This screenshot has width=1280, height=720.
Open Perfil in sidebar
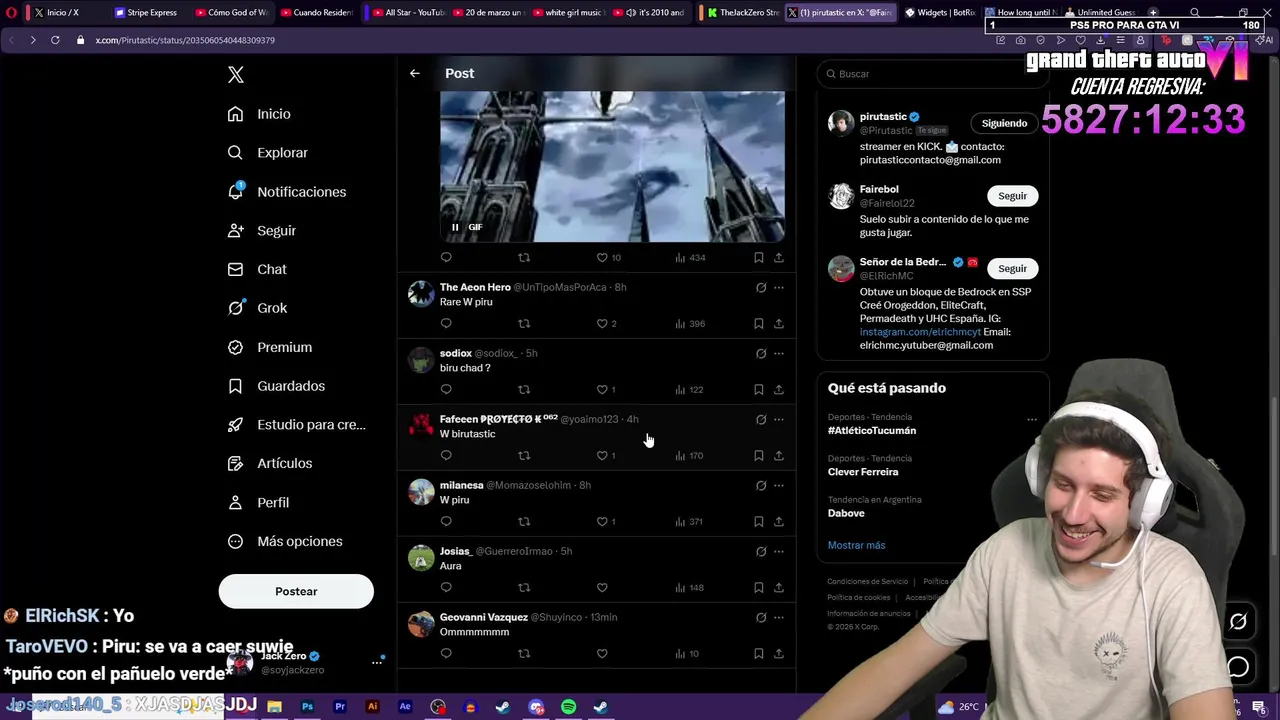[258, 502]
